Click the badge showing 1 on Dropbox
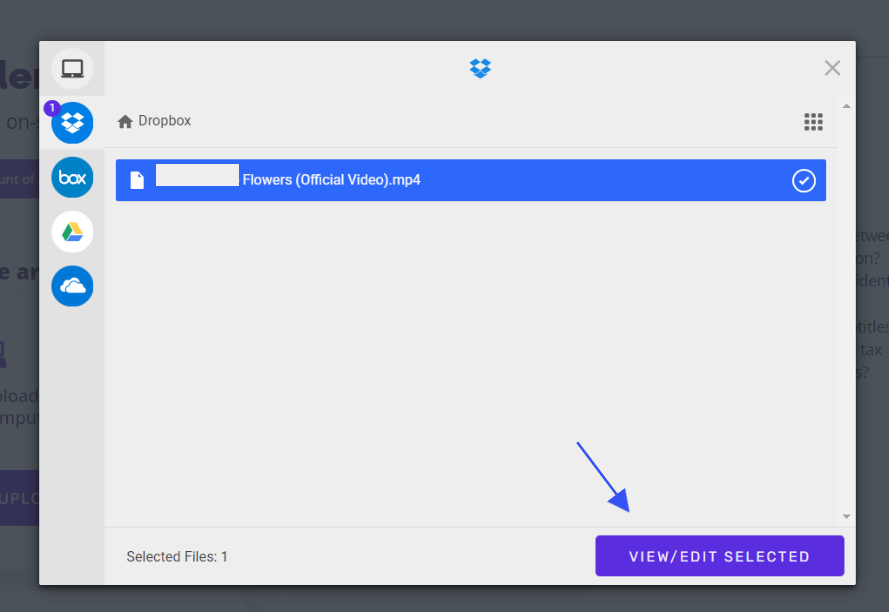The height and width of the screenshot is (612, 889). pyautogui.click(x=52, y=108)
